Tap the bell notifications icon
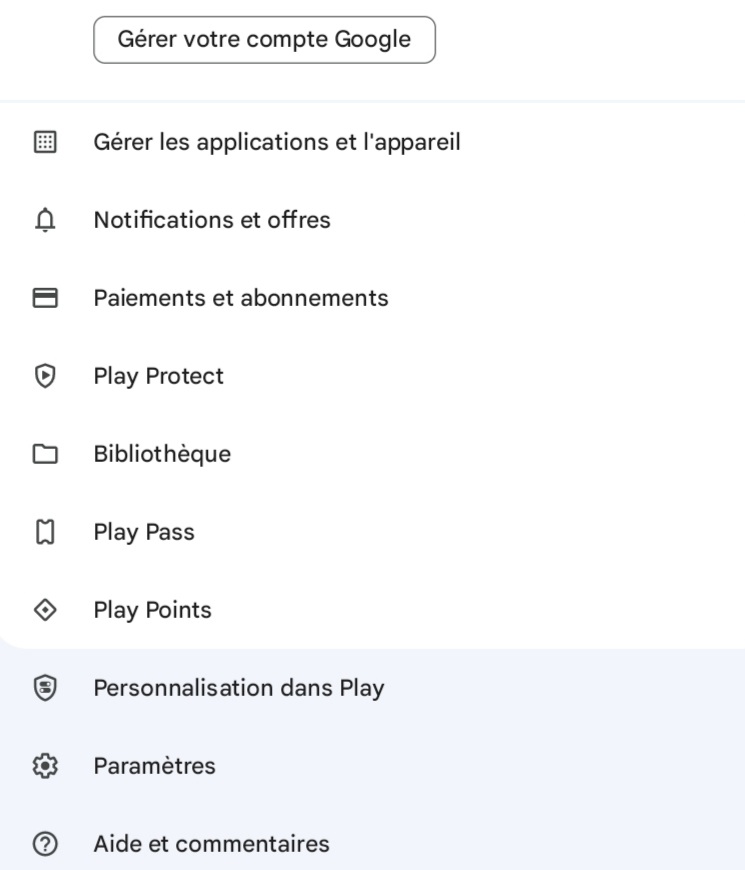 pyautogui.click(x=45, y=220)
